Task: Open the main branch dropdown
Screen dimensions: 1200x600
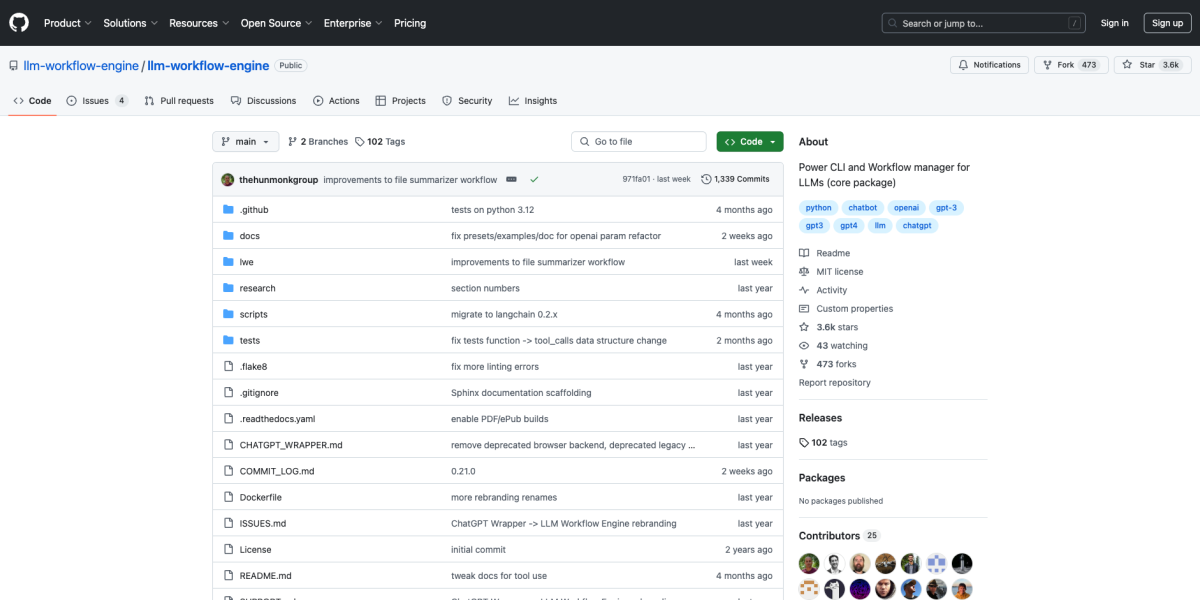Action: (x=245, y=141)
